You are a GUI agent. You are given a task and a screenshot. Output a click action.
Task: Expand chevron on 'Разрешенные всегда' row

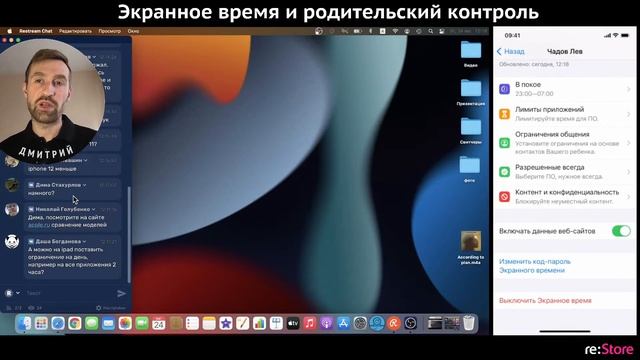(x=629, y=172)
